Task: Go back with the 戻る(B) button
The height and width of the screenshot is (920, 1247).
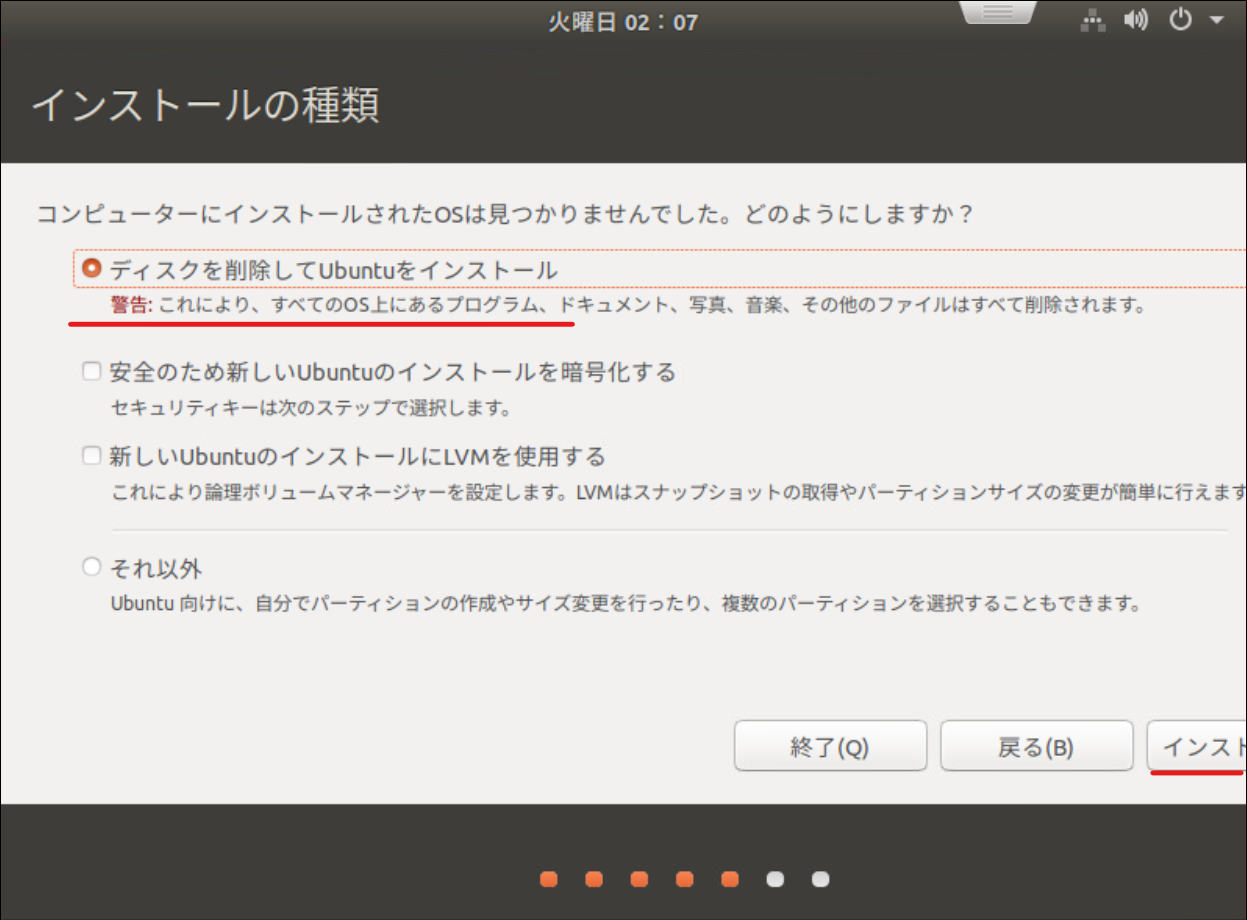Action: 1036,746
